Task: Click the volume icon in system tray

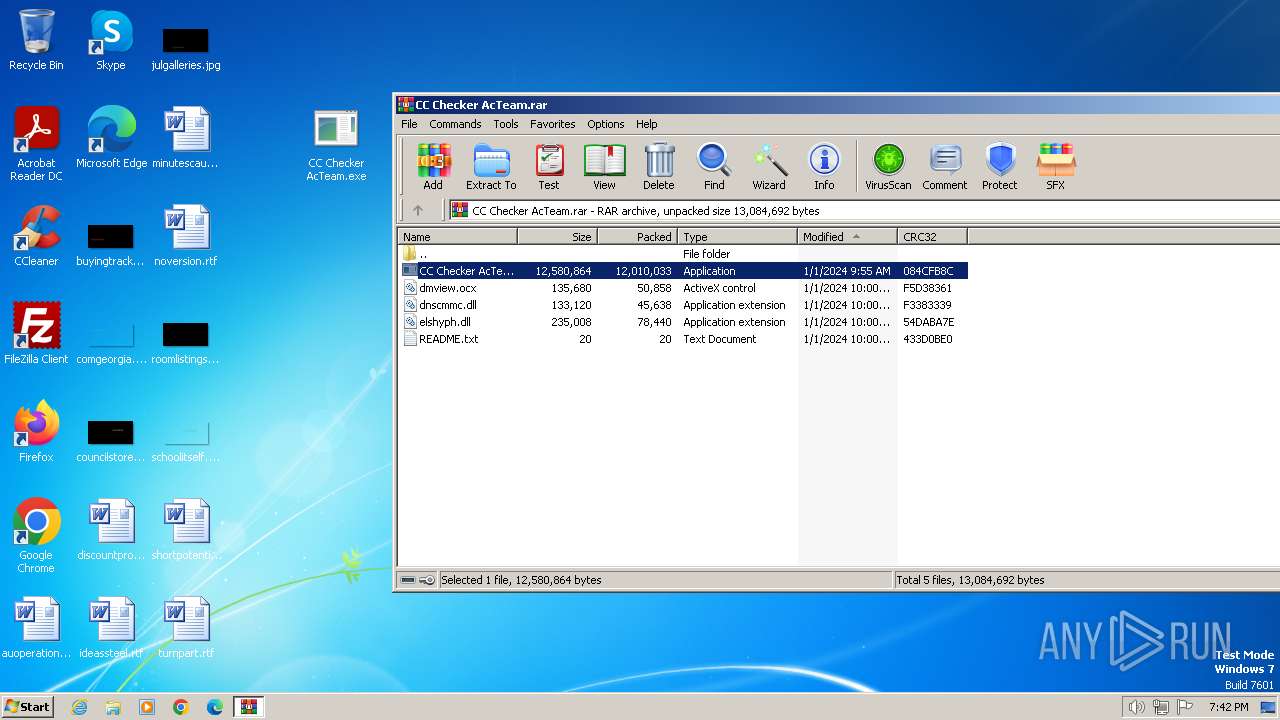Action: pyautogui.click(x=1136, y=707)
